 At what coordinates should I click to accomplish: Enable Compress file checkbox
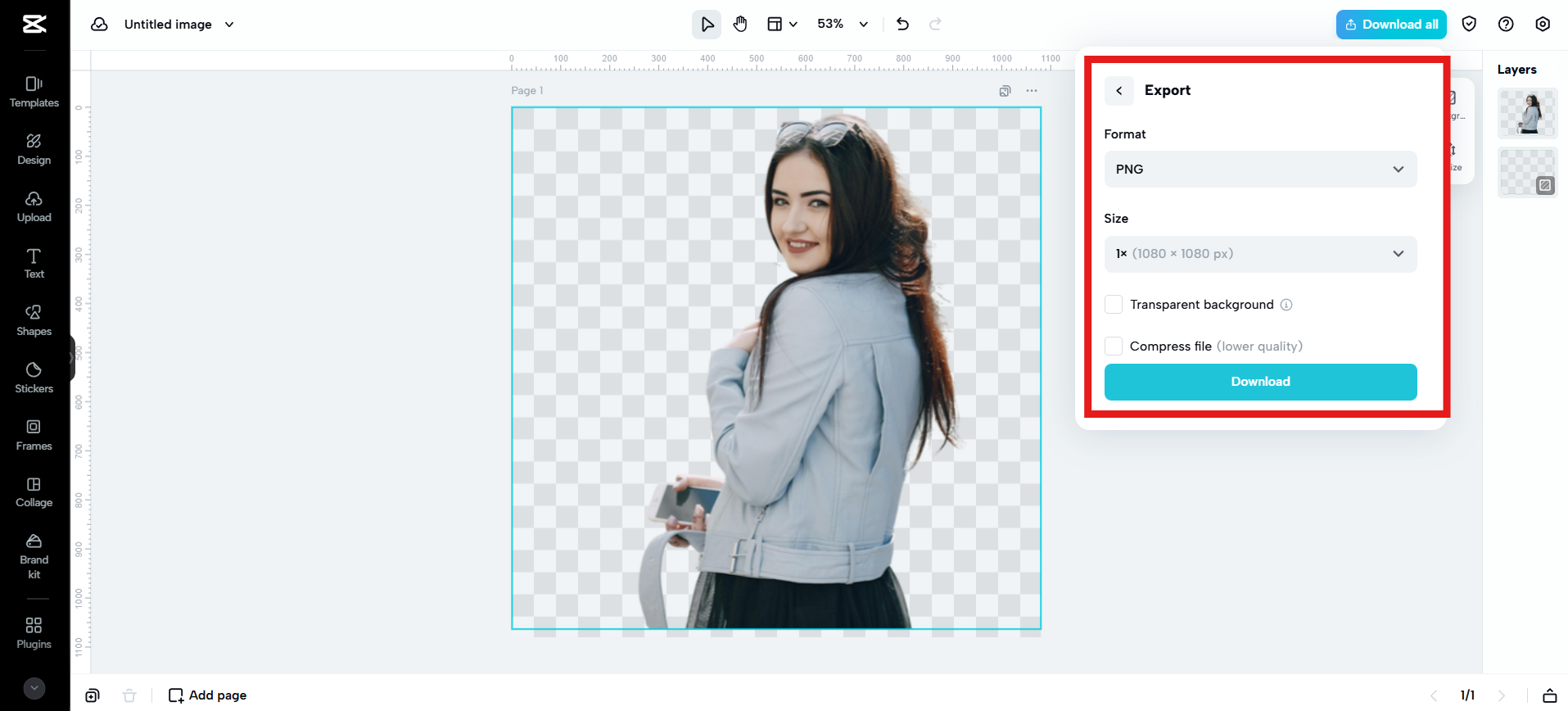[1114, 346]
